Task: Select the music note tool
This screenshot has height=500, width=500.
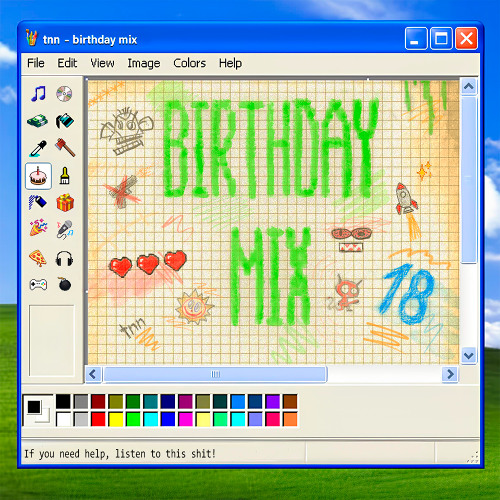Action: pyautogui.click(x=38, y=94)
